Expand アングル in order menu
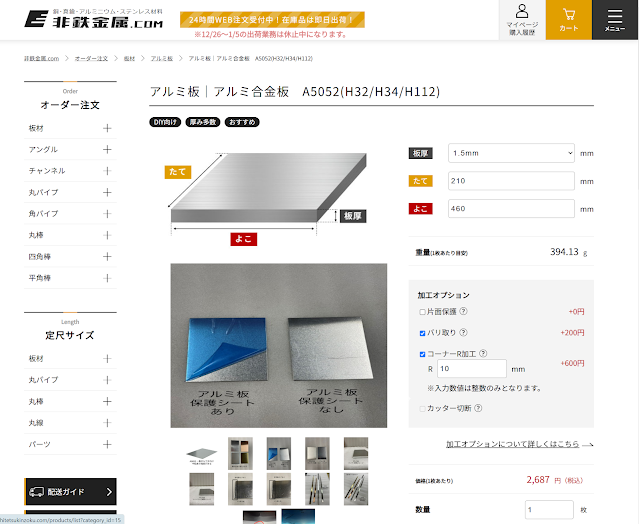The height and width of the screenshot is (524, 639). pos(70,150)
